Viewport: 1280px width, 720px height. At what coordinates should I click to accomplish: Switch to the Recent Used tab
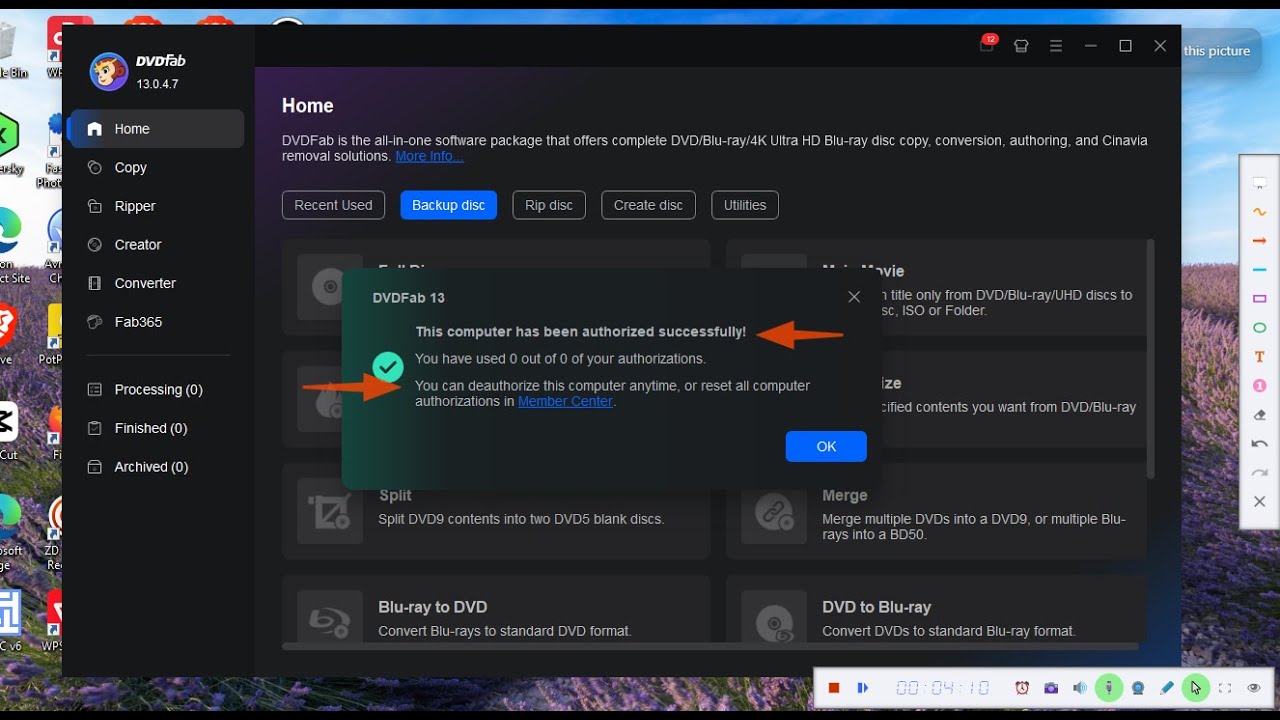333,205
